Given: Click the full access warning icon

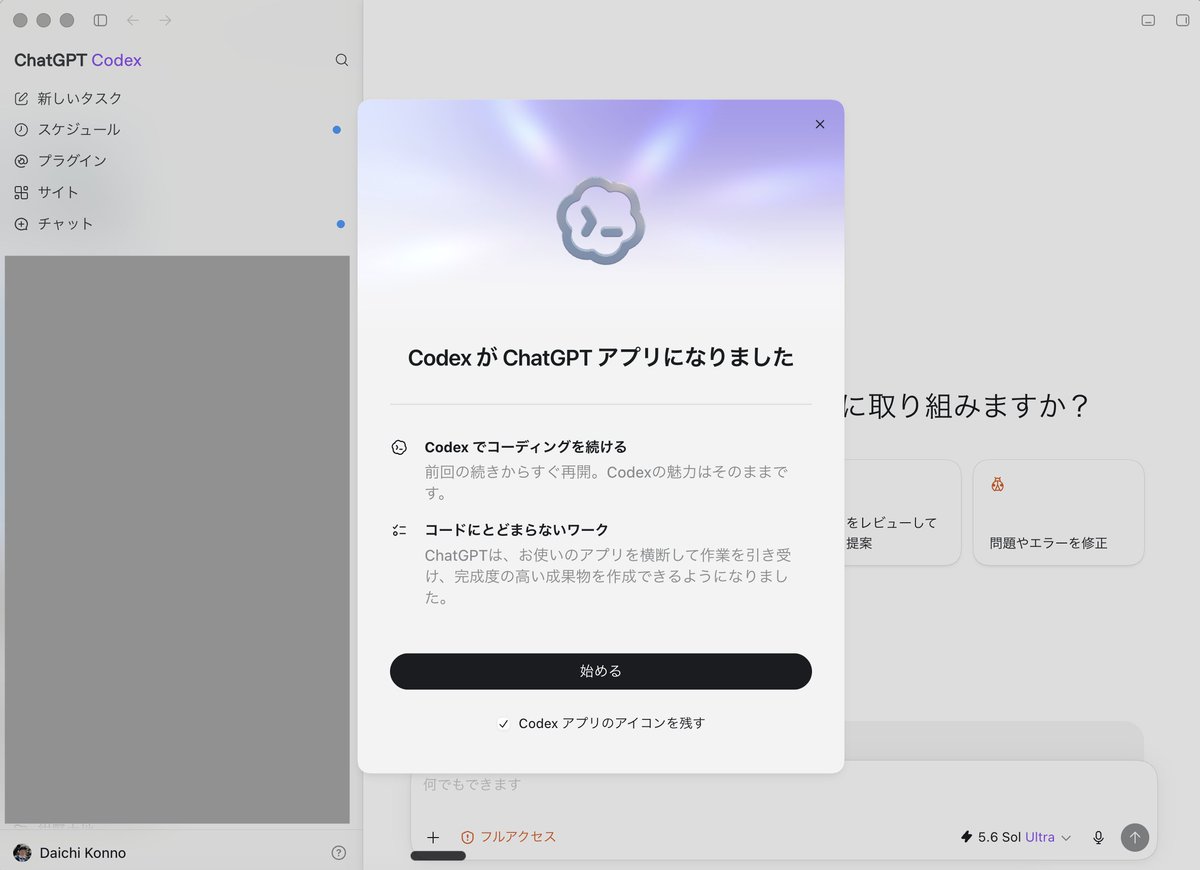Looking at the screenshot, I should tap(467, 837).
